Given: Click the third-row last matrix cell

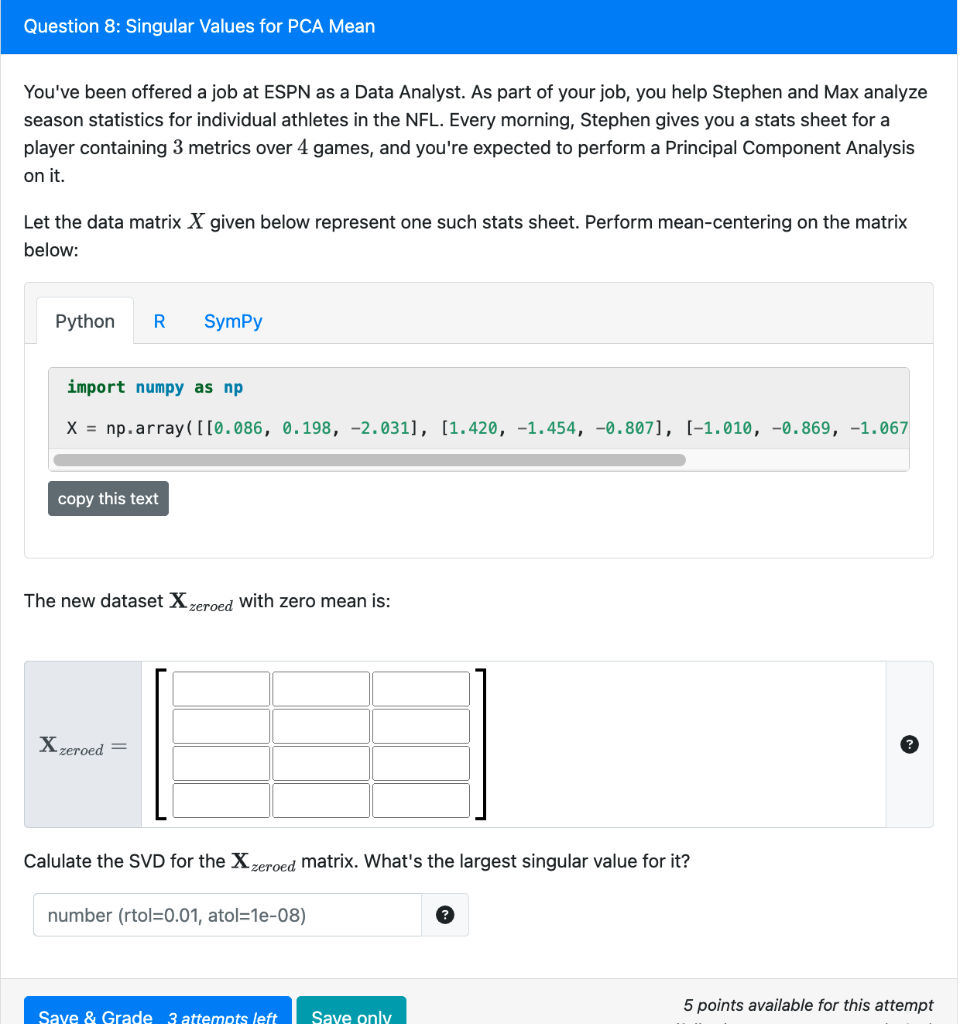Looking at the screenshot, I should click(x=420, y=762).
